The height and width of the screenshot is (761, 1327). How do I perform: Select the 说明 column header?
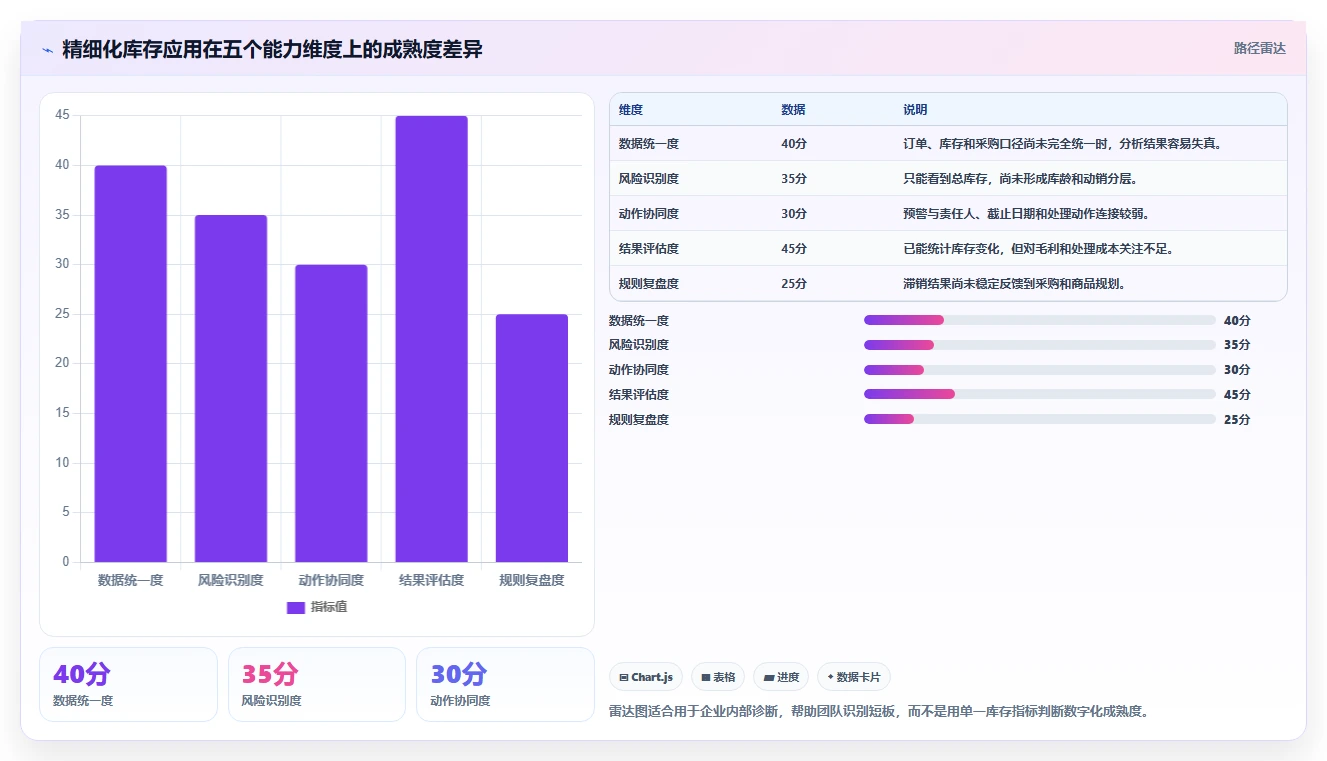[915, 109]
